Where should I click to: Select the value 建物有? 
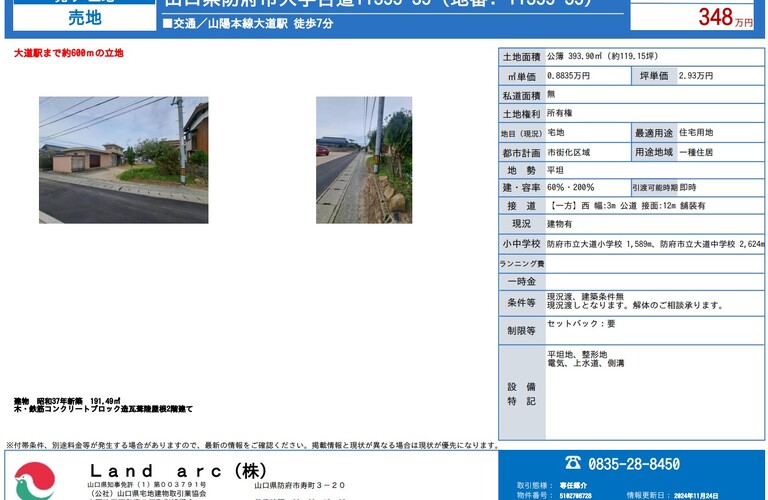tap(559, 224)
